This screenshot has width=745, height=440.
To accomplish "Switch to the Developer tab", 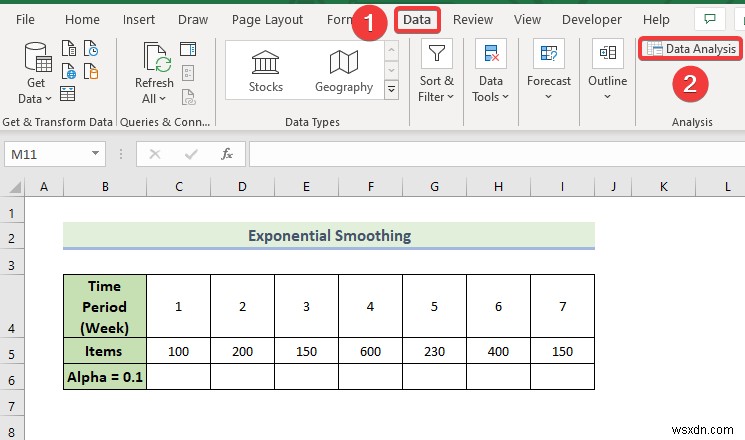I will 592,19.
